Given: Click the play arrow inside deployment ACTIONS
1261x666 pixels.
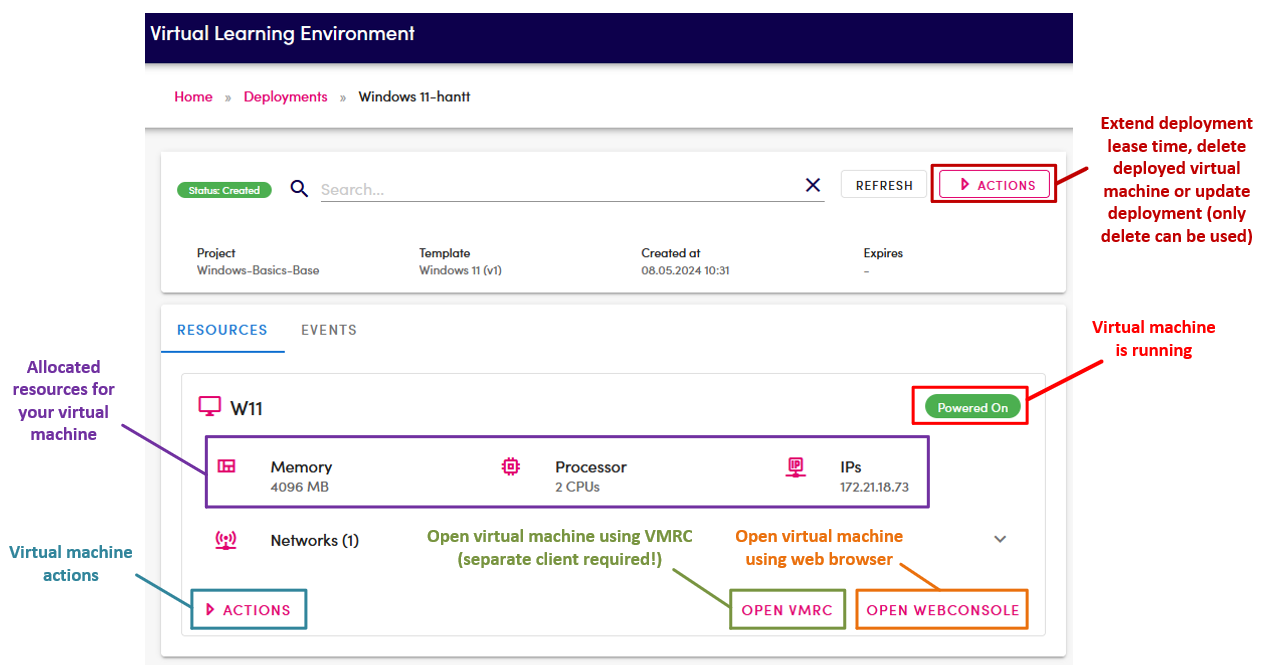Looking at the screenshot, I should (x=964, y=184).
